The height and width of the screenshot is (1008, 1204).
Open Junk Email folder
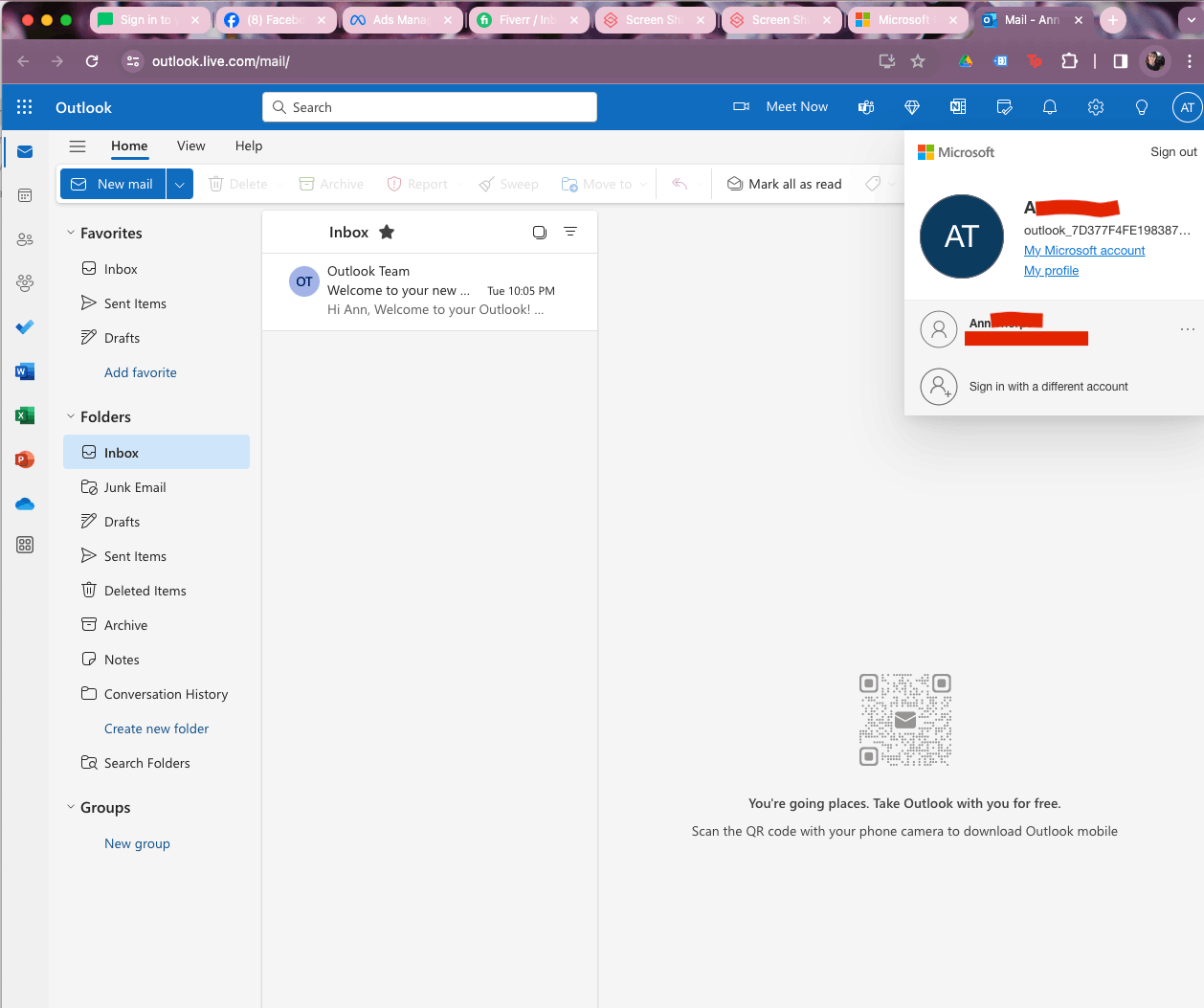click(x=156, y=487)
